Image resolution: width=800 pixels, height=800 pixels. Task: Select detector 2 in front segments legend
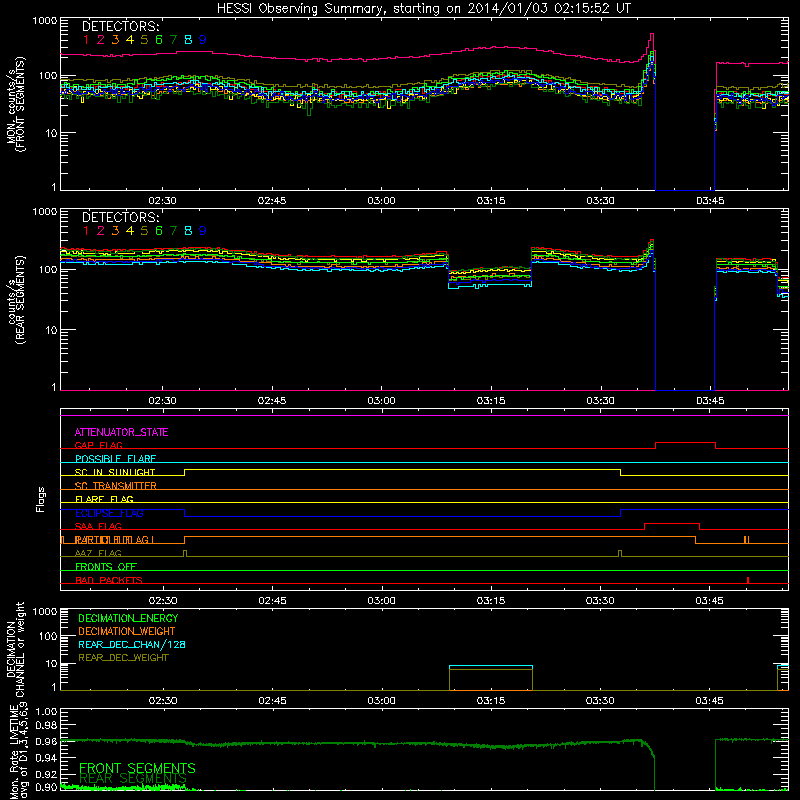[x=101, y=40]
